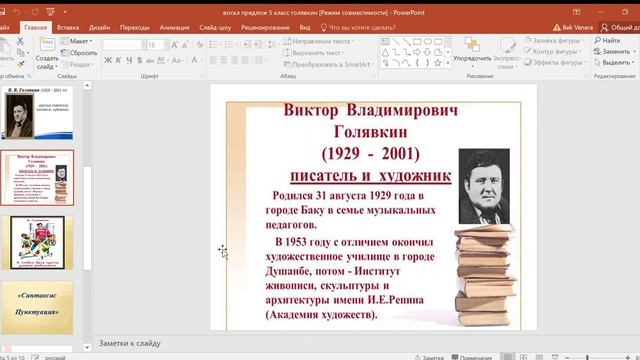Viewport: 640px width, 360px height.
Task: Click Выделить select button
Action: (x=614, y=62)
